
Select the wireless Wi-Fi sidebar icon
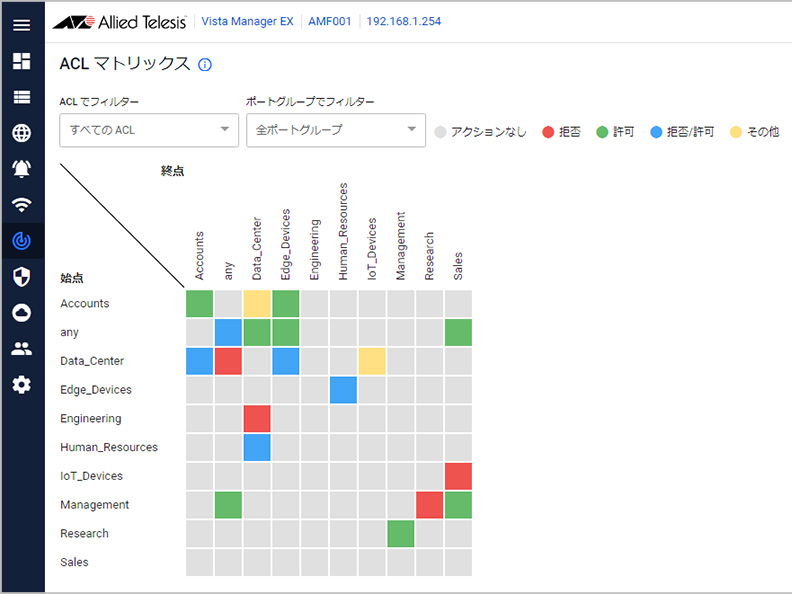click(x=21, y=205)
